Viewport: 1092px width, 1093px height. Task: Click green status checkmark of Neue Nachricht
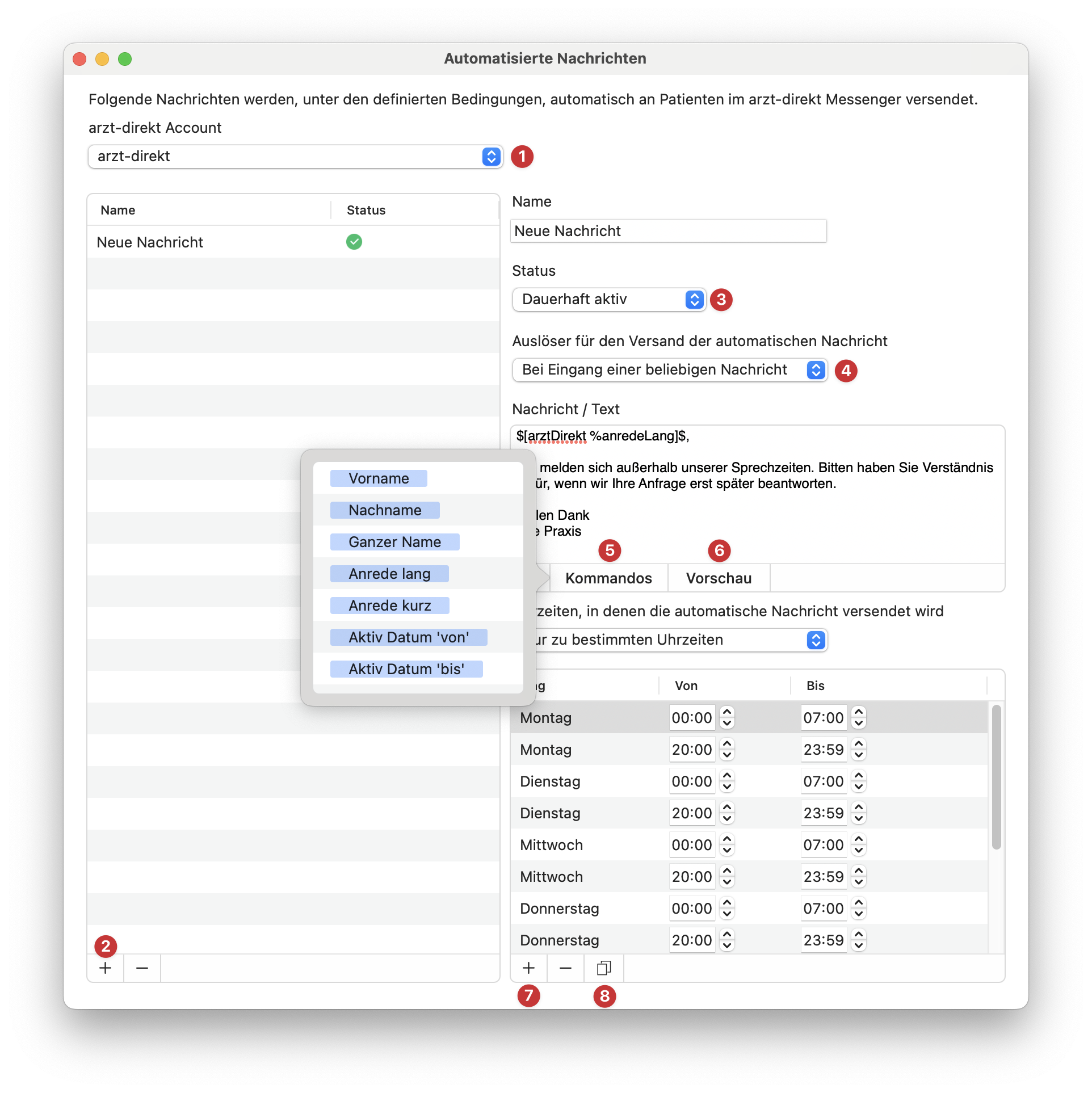tap(354, 242)
